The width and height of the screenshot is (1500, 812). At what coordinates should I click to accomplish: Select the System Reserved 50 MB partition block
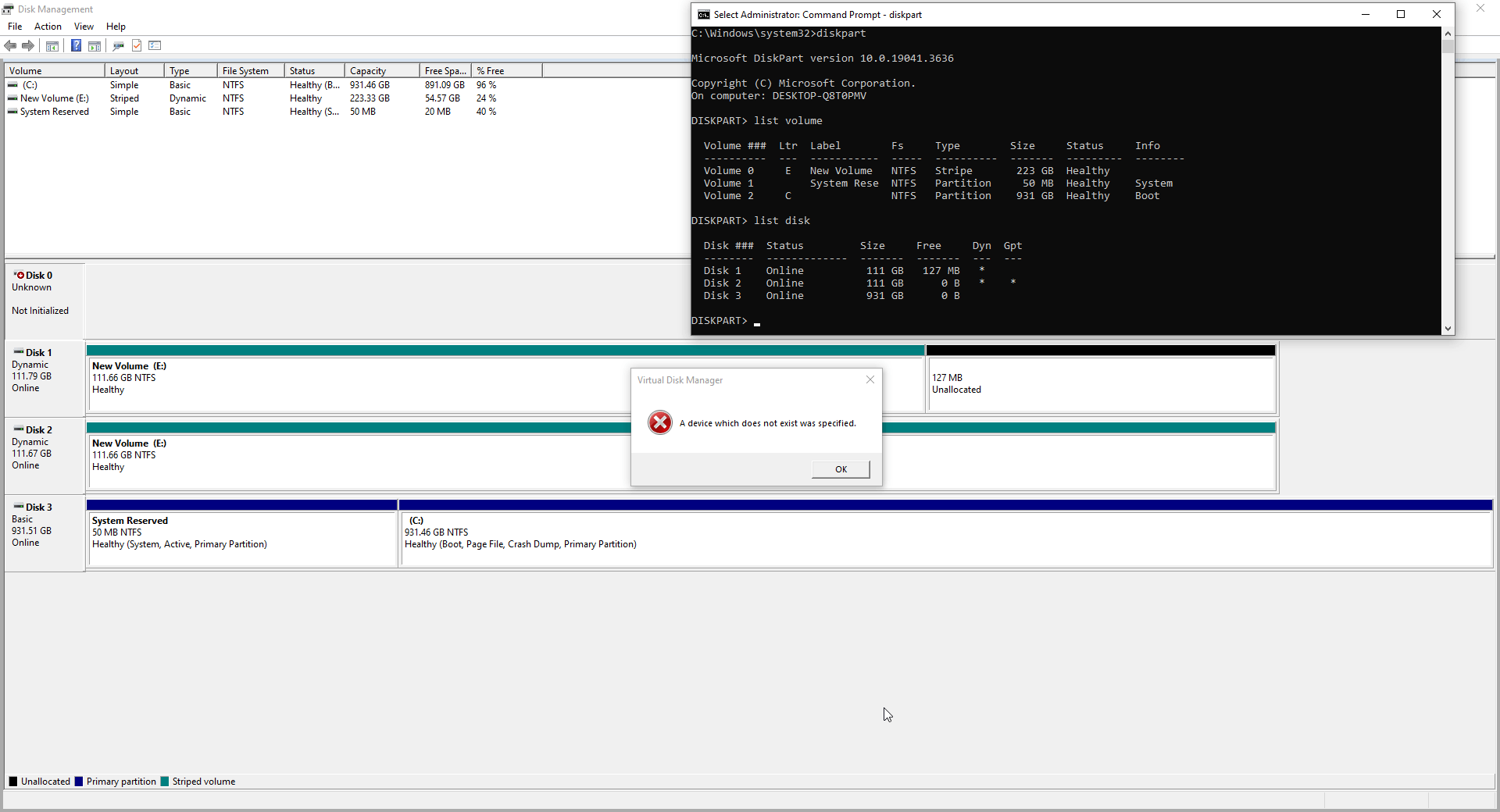pos(242,533)
